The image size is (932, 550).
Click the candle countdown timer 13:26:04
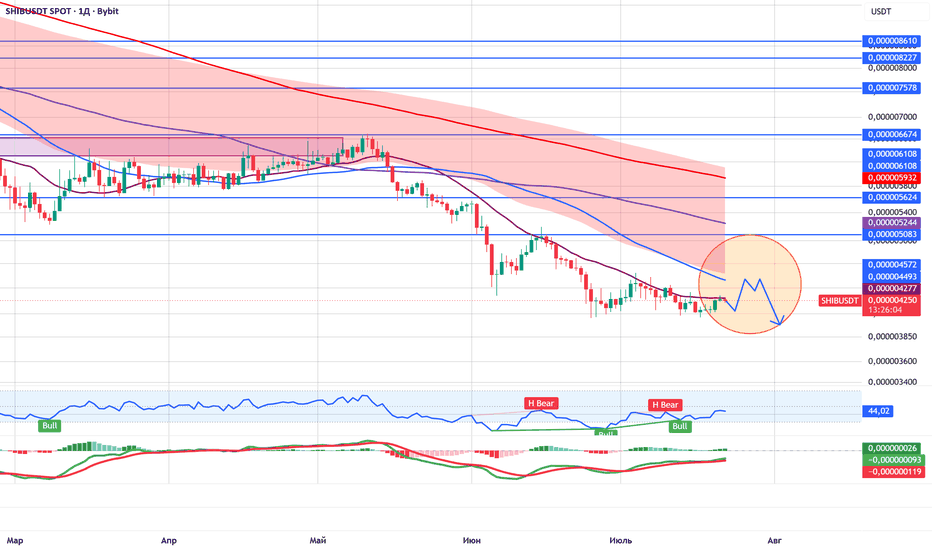[884, 310]
